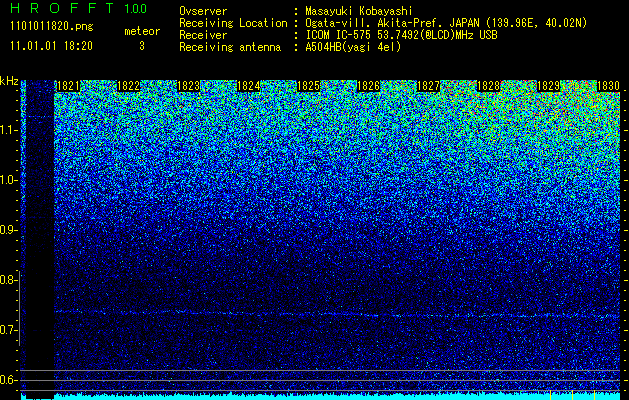Click the A504HB(yagi 4el) antenna text

click(353, 47)
